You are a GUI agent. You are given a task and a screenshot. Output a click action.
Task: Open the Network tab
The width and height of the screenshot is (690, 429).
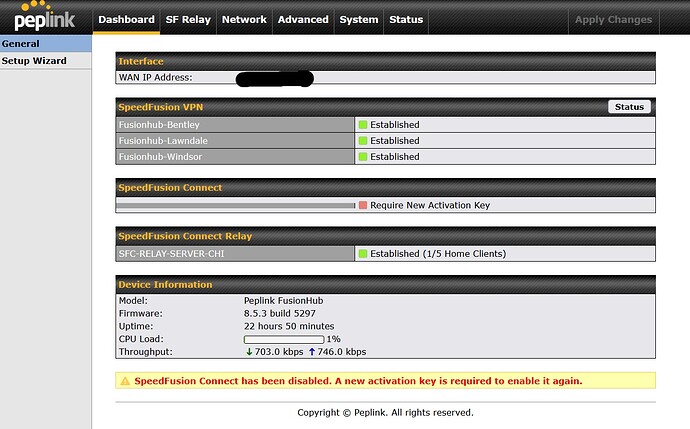[244, 19]
